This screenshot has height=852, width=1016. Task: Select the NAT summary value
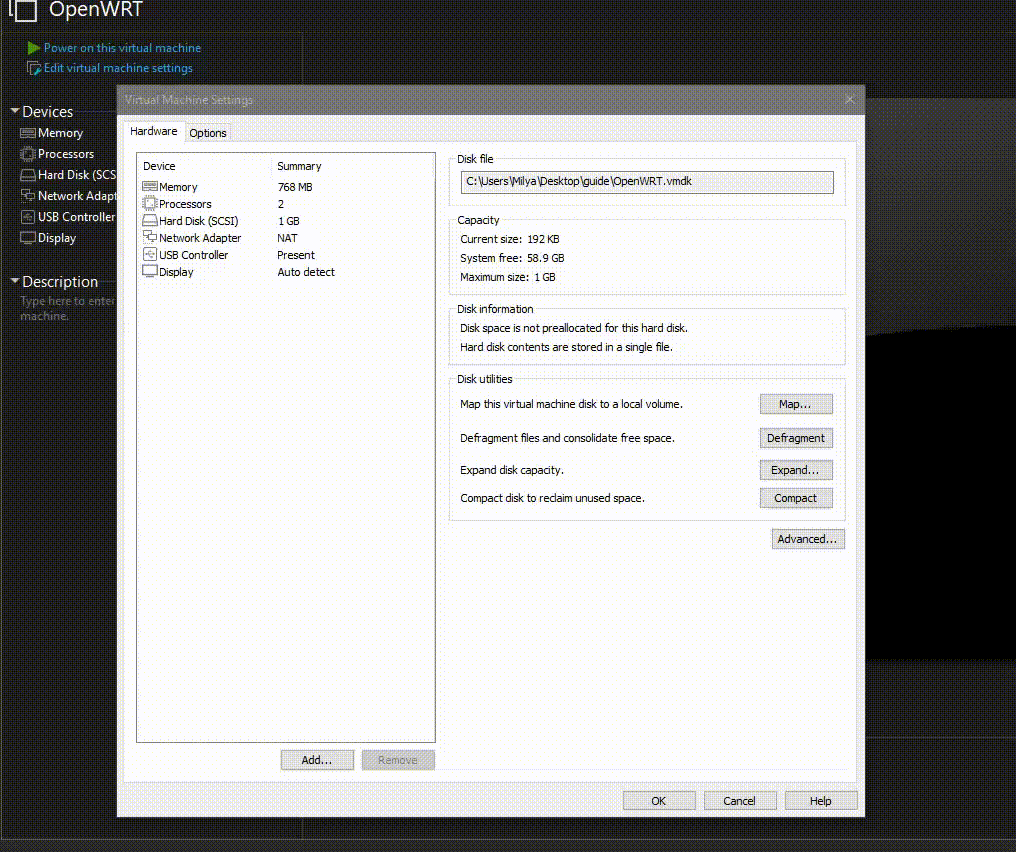pos(287,238)
